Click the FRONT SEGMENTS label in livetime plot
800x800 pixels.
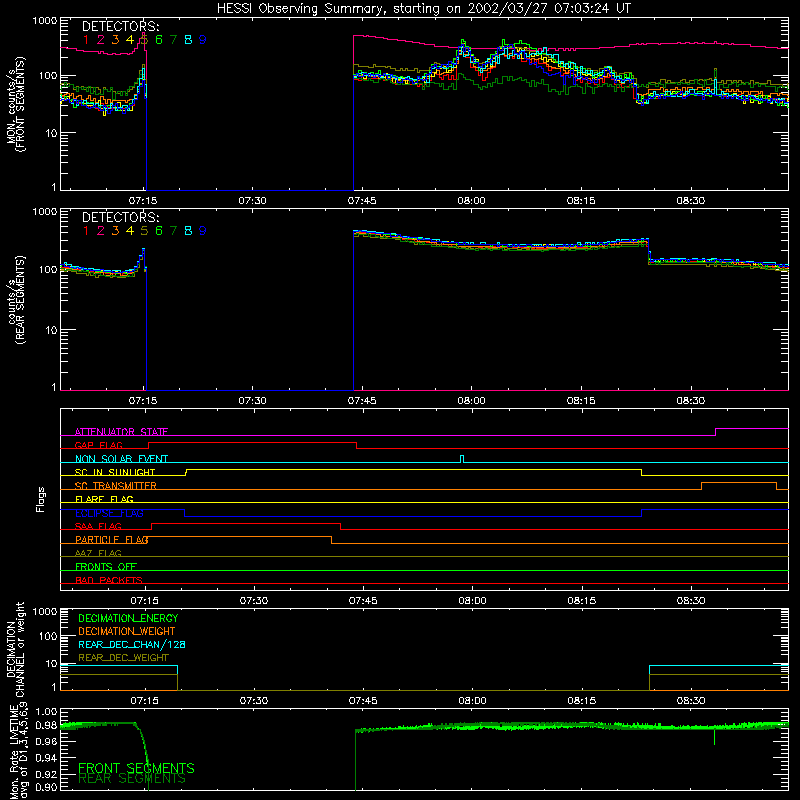click(136, 768)
